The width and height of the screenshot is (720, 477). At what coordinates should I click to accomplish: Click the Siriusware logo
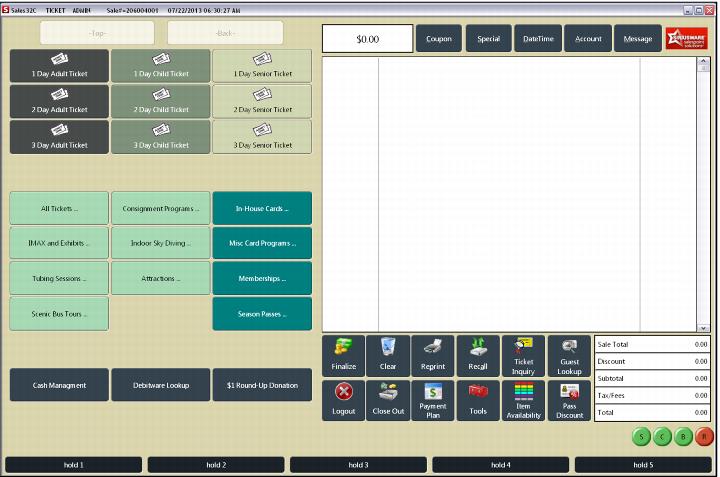click(x=687, y=39)
